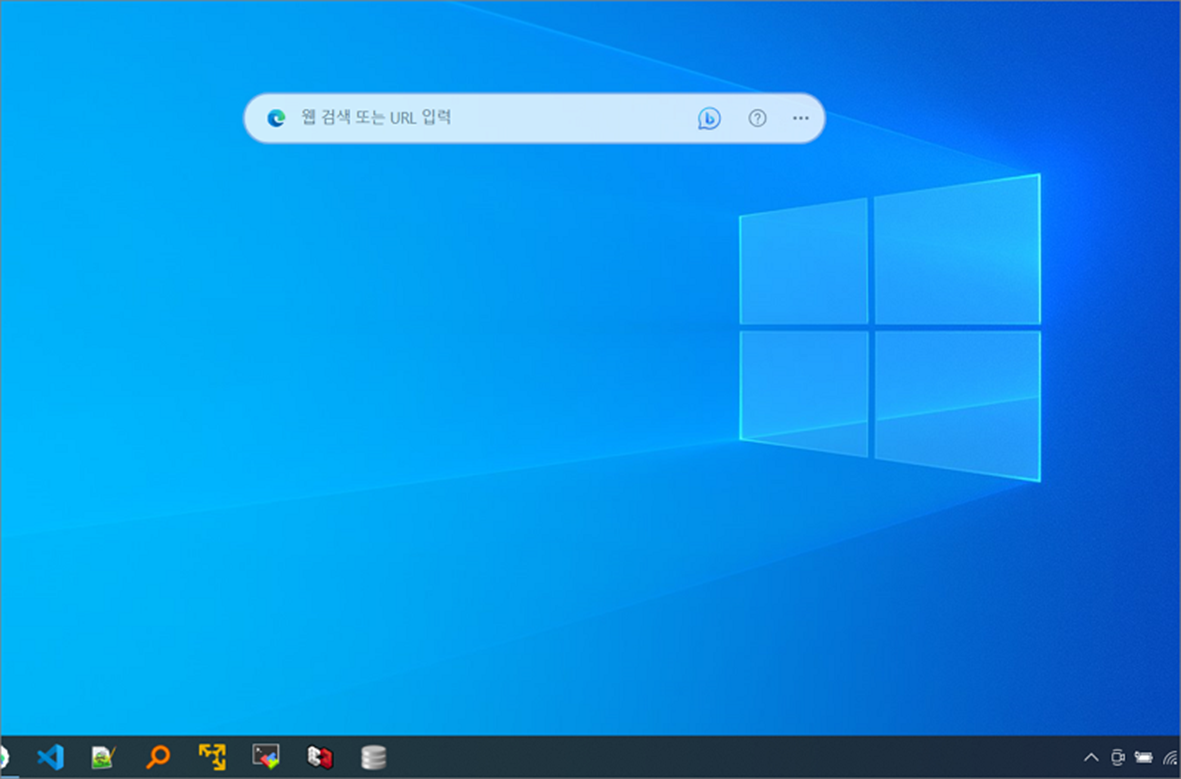Show hidden system tray icons
The image size is (1181, 779).
point(1091,758)
